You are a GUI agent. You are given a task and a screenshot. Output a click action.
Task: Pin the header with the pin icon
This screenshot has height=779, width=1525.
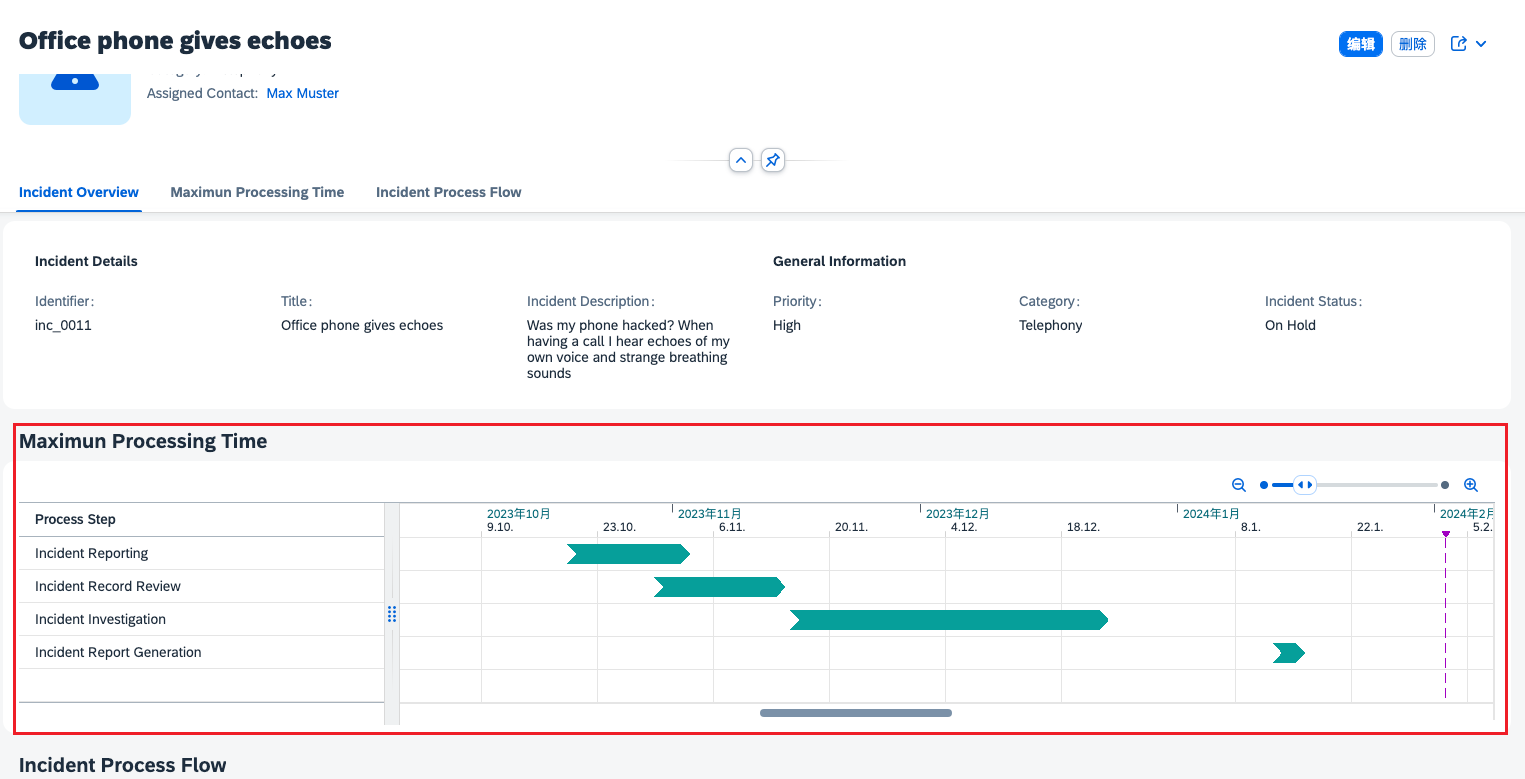pos(772,160)
